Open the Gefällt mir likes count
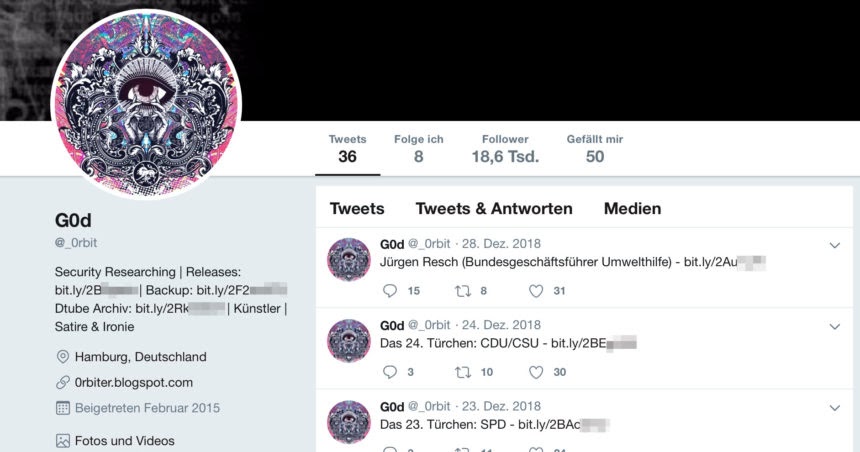Image resolution: width=860 pixels, height=452 pixels. (595, 149)
